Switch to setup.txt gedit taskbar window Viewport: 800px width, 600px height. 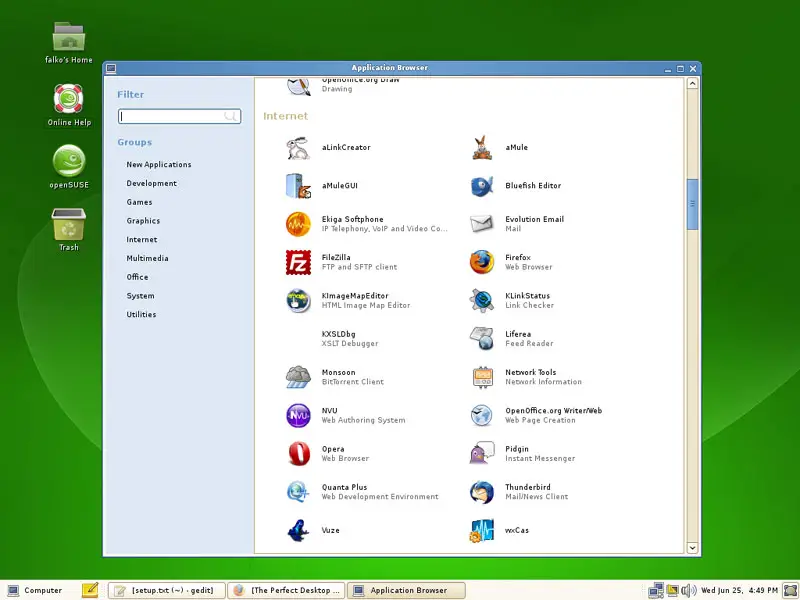tap(166, 590)
